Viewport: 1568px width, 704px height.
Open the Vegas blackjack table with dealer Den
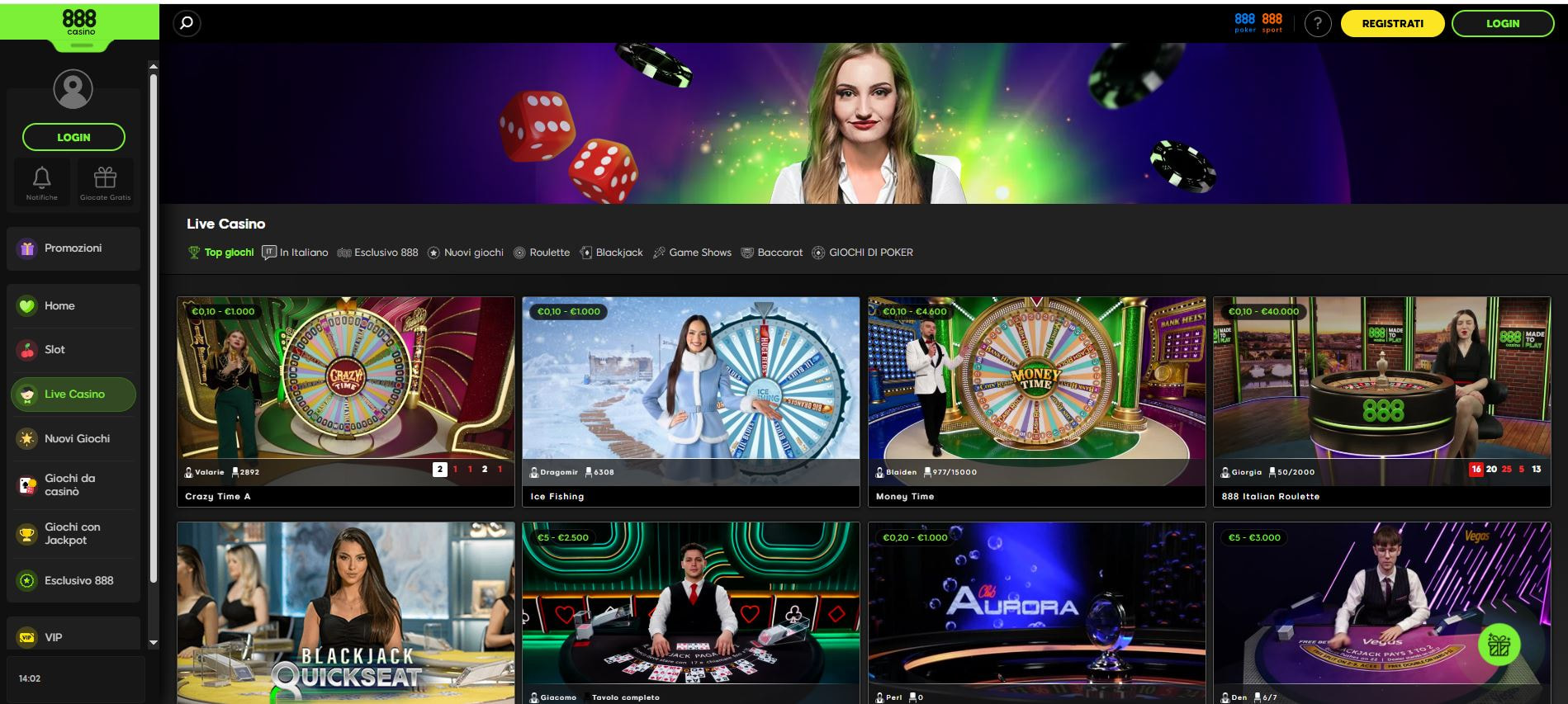coord(1382,612)
